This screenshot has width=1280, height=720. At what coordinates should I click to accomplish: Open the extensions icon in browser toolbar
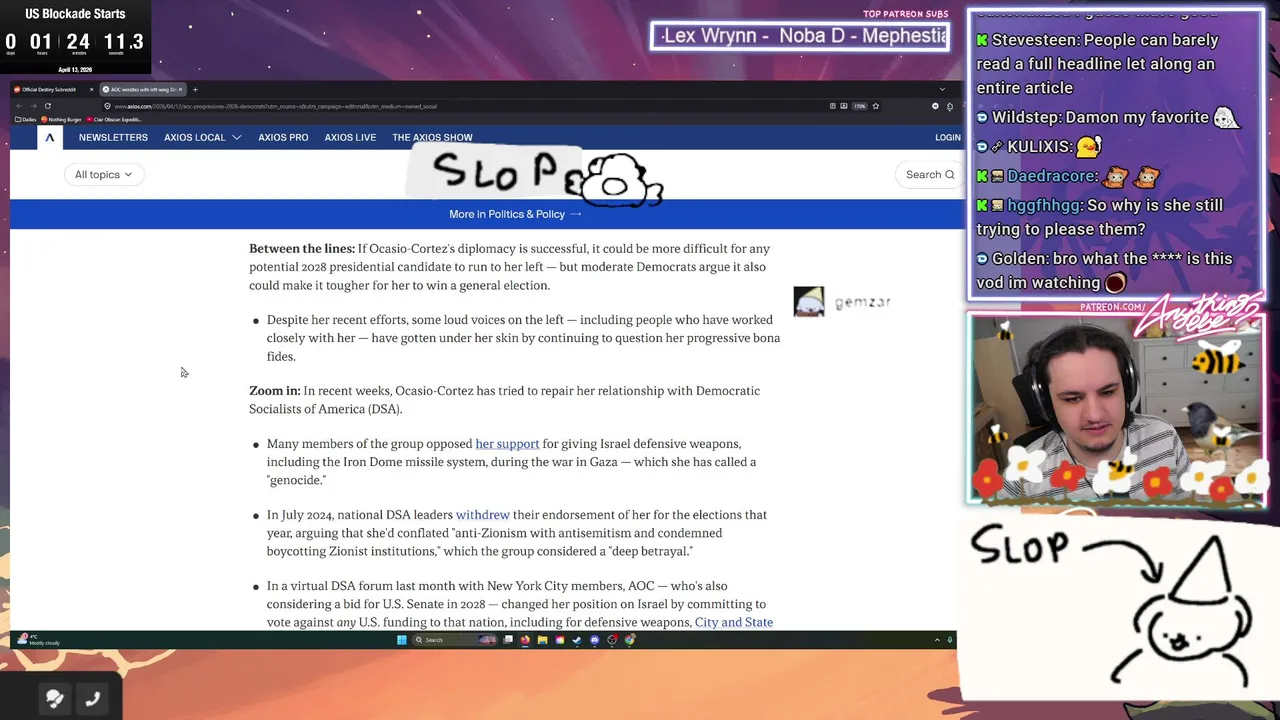[x=950, y=106]
